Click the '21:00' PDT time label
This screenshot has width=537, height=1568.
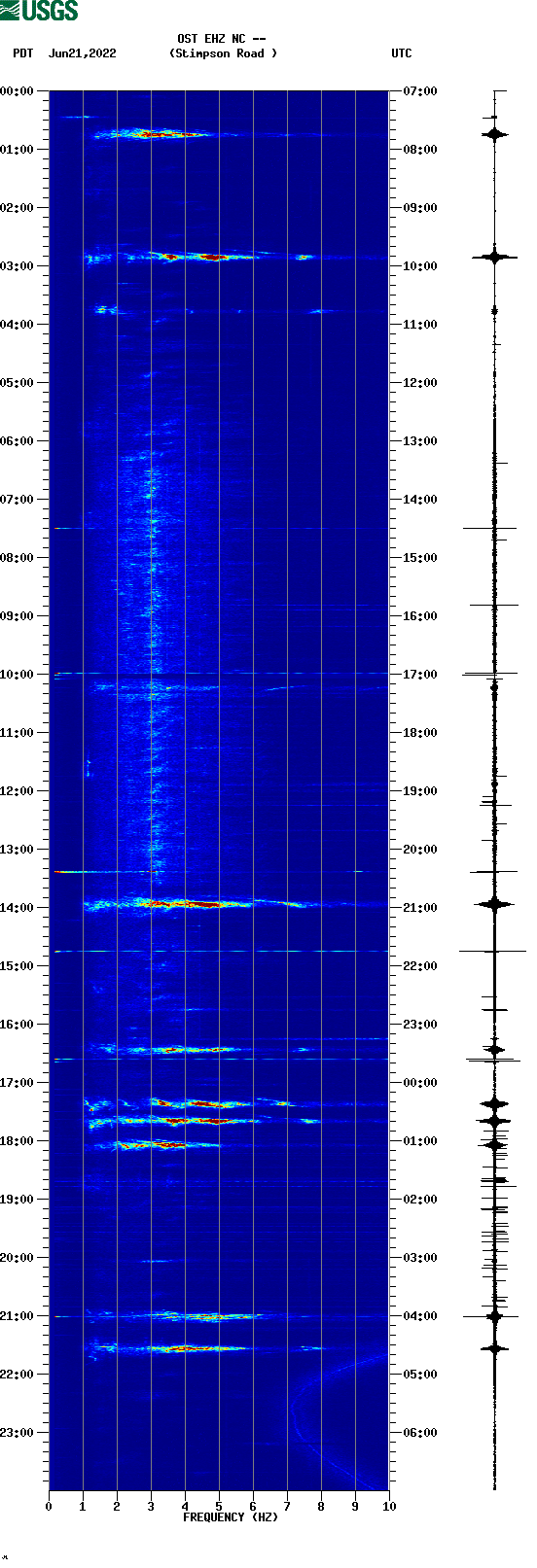point(17,1315)
